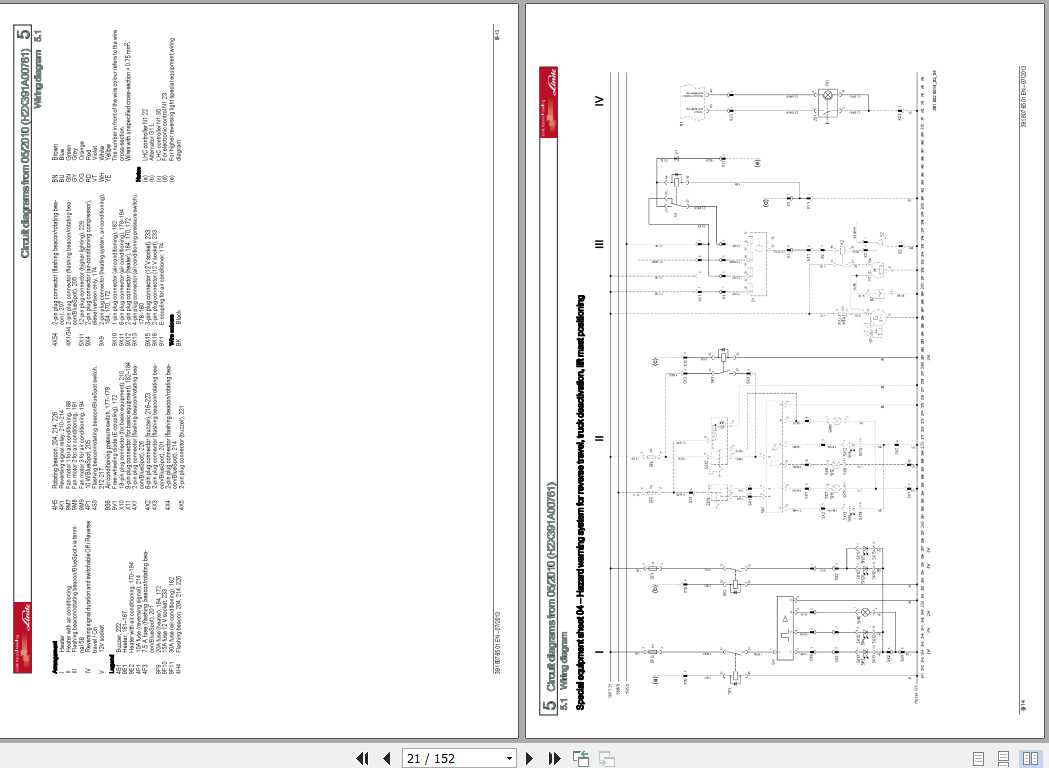Click the section label 'IV' in the diagram
Viewport: 1049px width, 768px height.
[599, 101]
